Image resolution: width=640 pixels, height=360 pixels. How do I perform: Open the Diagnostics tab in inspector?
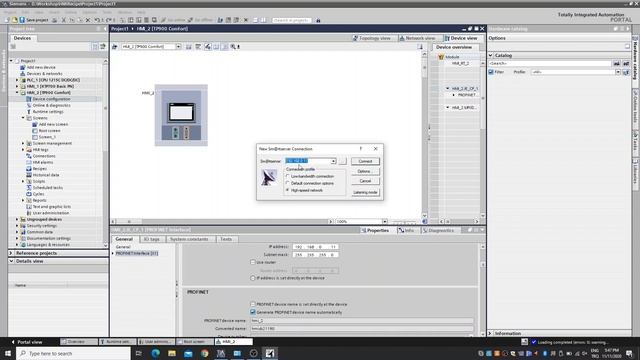pyautogui.click(x=439, y=231)
